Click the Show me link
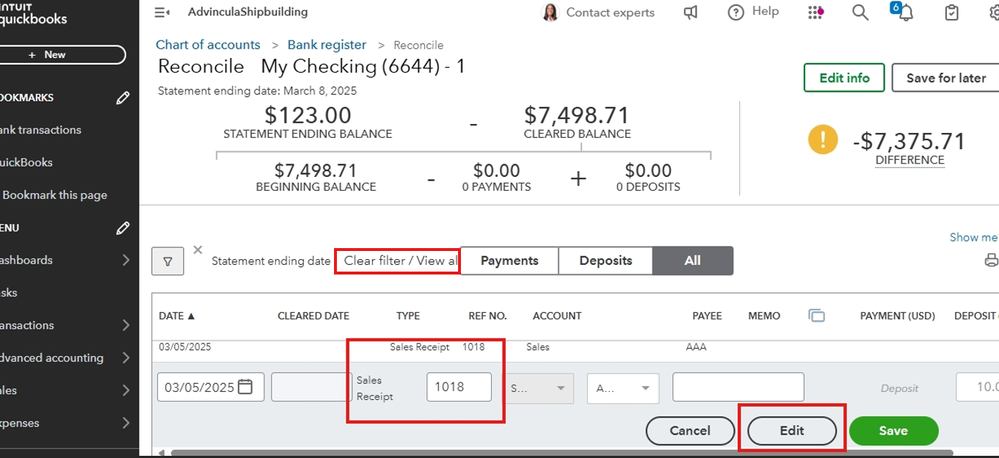 tap(974, 237)
